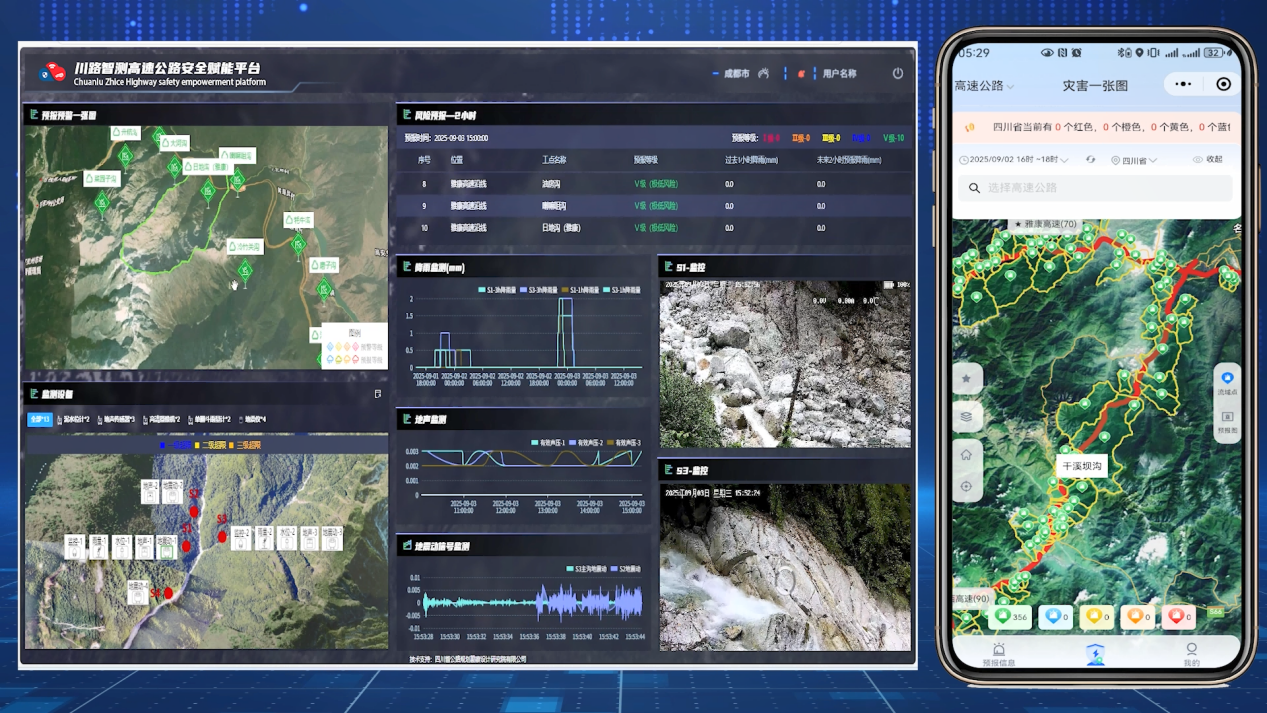Click the refresh icon beside the date range
1267x713 pixels.
[x=1090, y=160]
